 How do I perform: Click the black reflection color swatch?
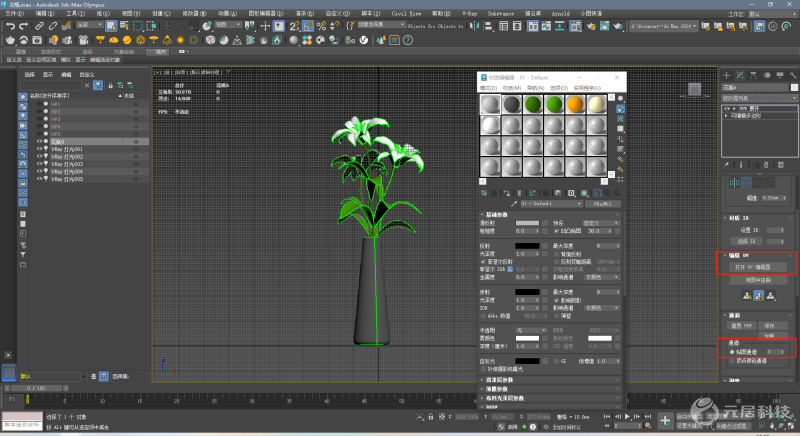[x=527, y=245]
